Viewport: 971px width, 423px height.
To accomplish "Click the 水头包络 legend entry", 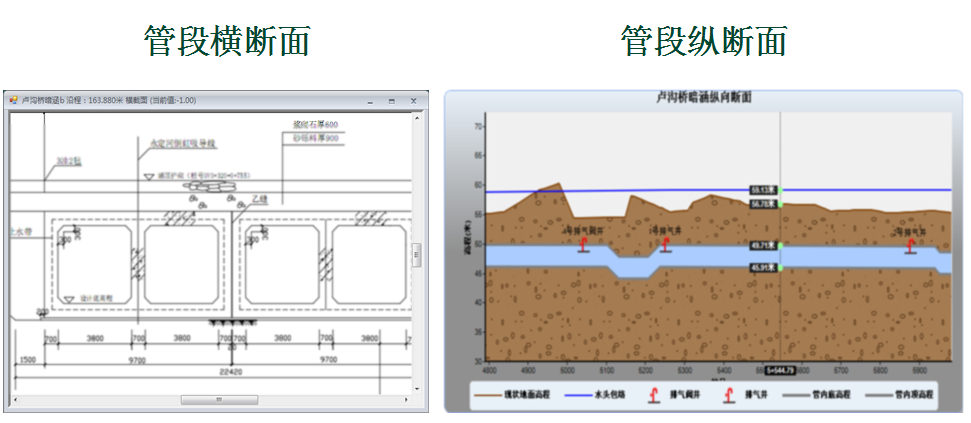I will (x=594, y=394).
